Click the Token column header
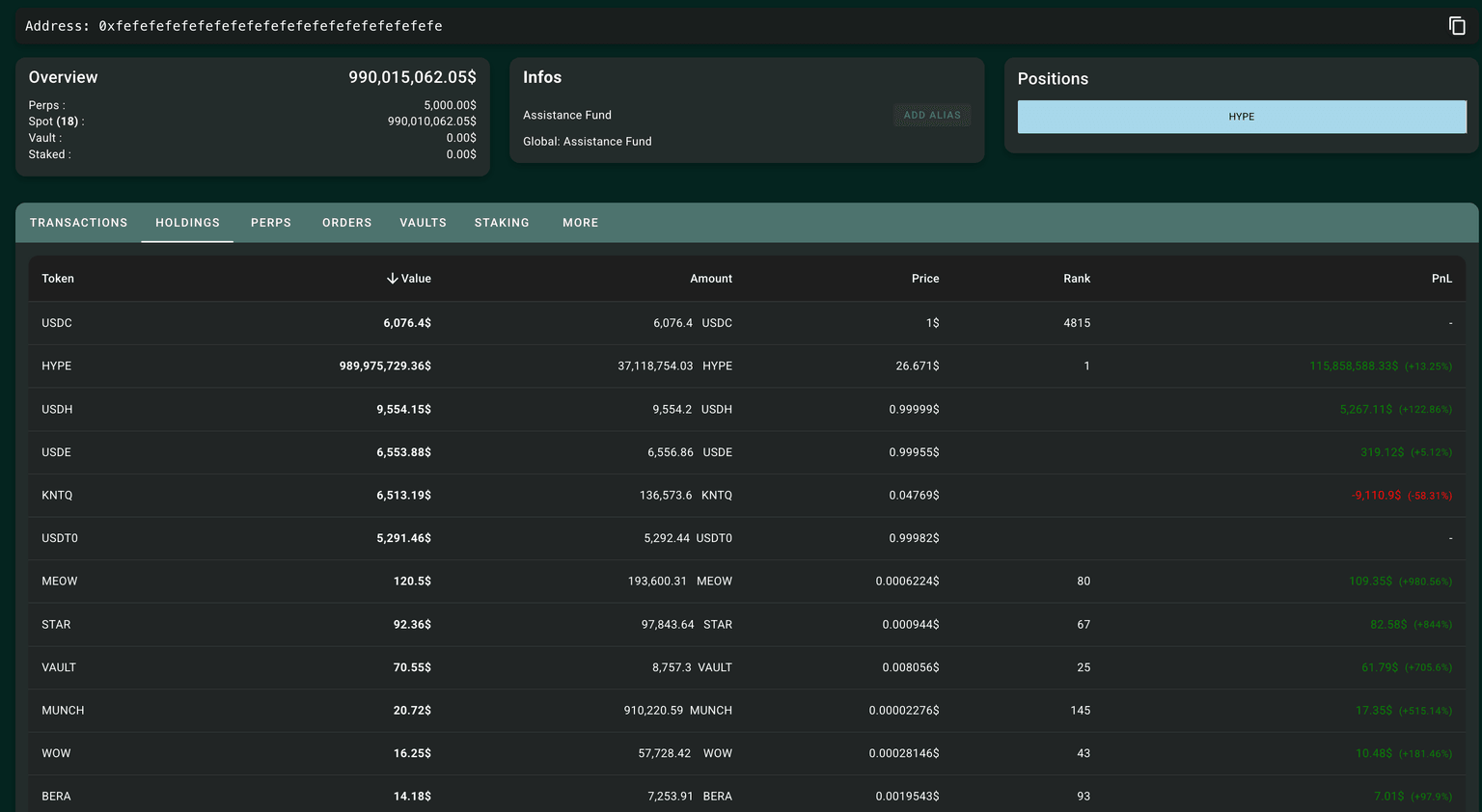This screenshot has width=1482, height=812. click(x=58, y=279)
